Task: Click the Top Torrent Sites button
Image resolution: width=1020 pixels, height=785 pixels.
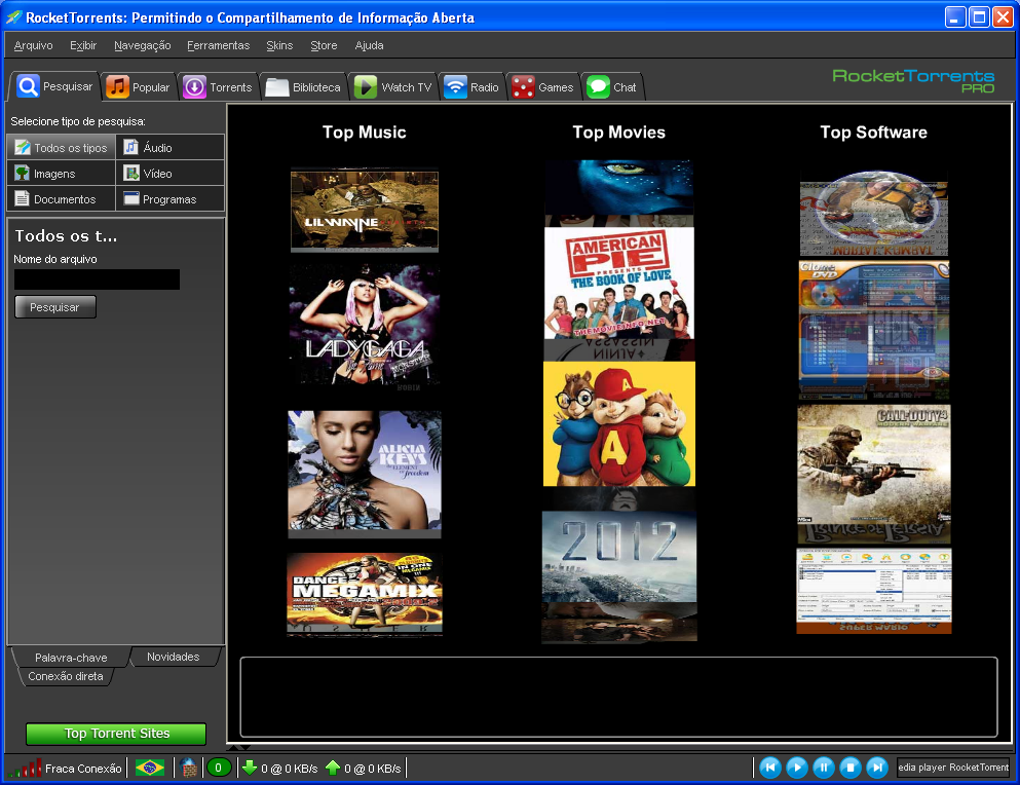Action: click(x=116, y=734)
